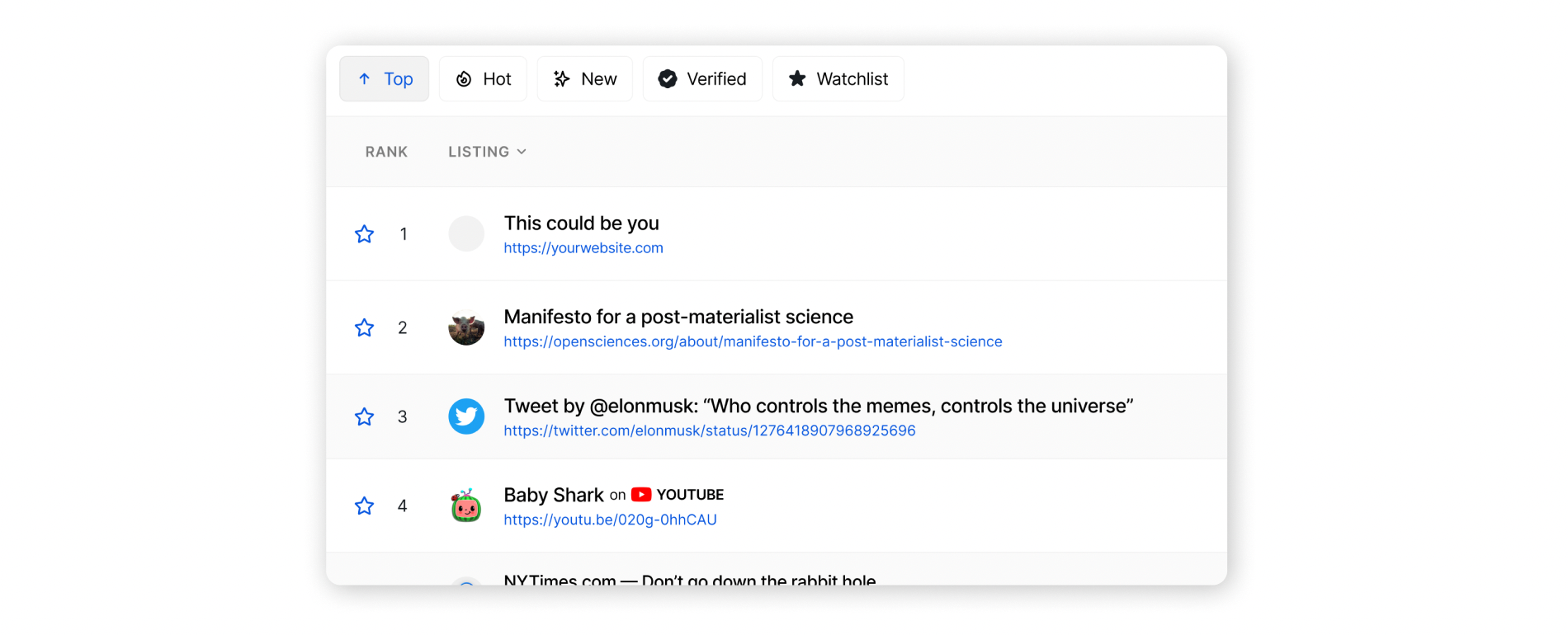Click the checkmark badge on Verified

(x=668, y=79)
